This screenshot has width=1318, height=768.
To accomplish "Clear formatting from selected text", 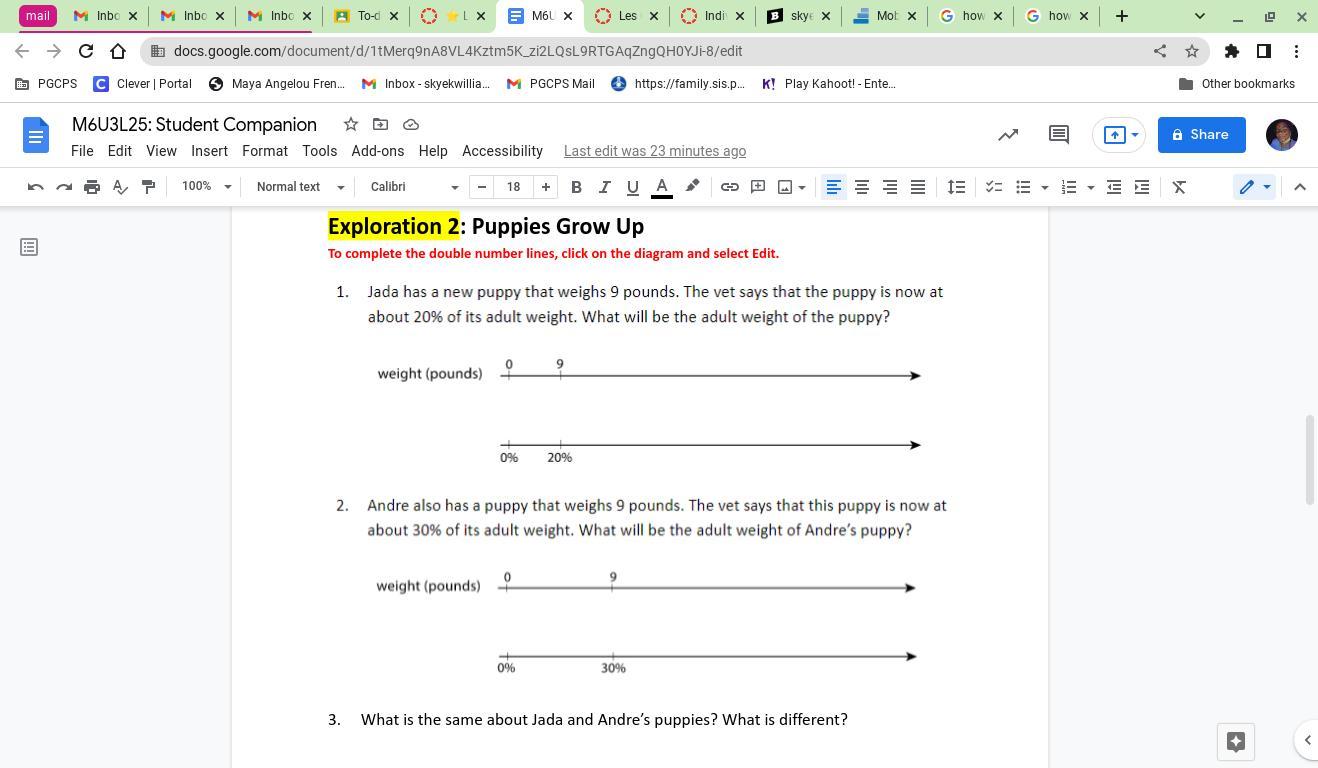I will click(1180, 187).
